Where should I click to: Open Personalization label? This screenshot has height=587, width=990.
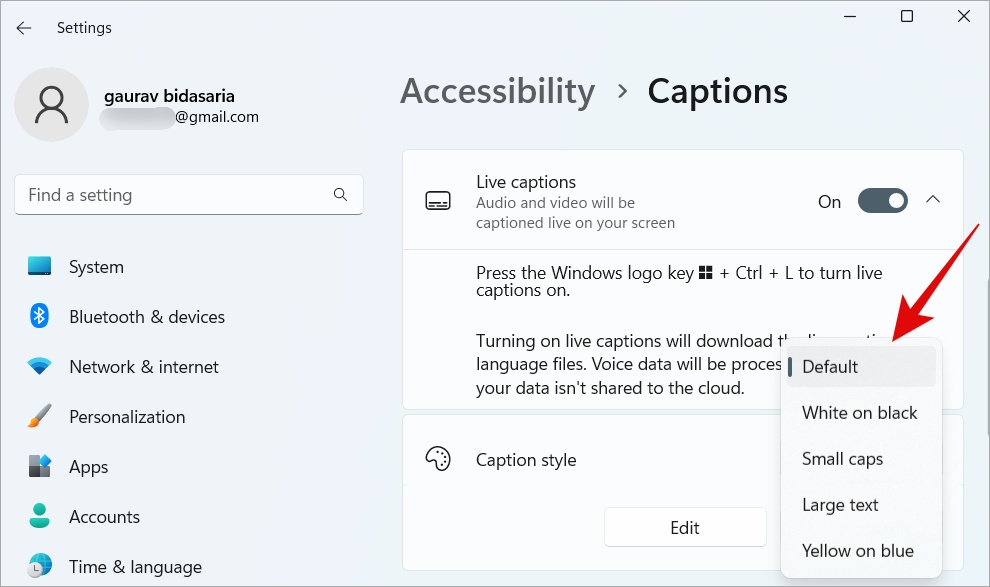(127, 417)
